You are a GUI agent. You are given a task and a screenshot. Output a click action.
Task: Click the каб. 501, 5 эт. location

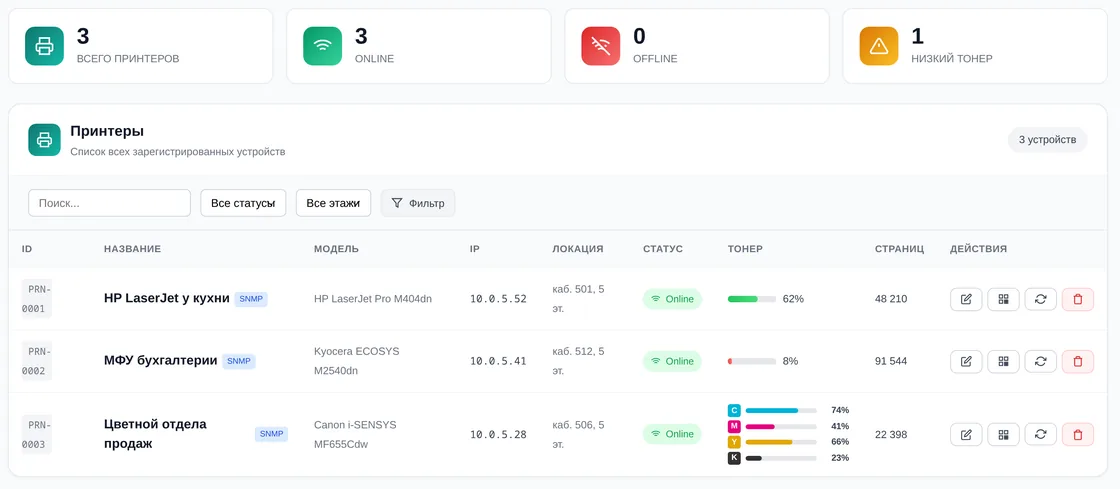[x=579, y=299]
